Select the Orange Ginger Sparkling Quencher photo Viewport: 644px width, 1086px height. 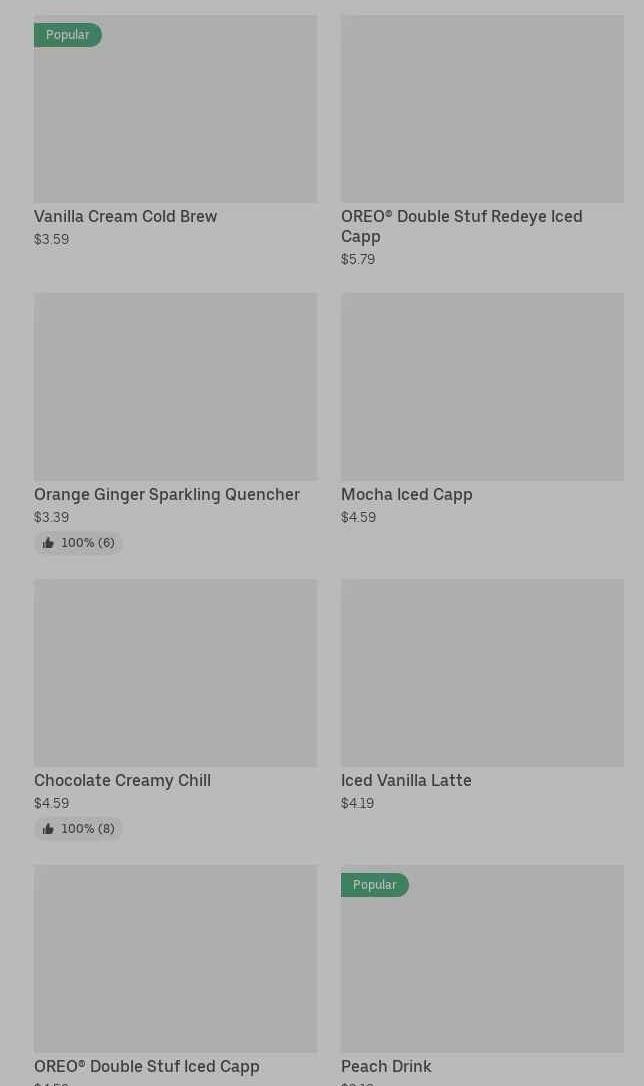[175, 386]
